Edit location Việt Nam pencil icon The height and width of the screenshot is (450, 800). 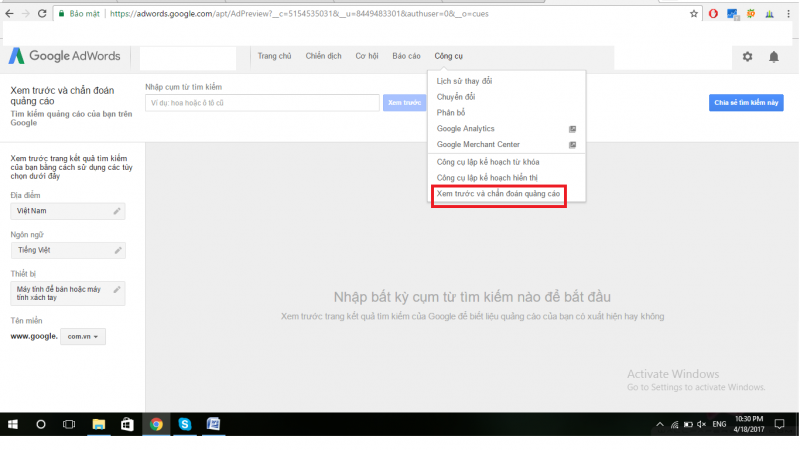(x=117, y=211)
